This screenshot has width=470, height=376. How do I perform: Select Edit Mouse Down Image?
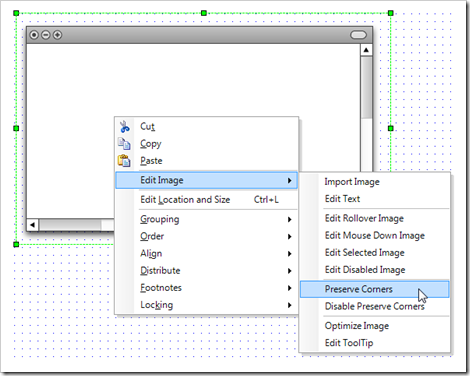pyautogui.click(x=375, y=236)
